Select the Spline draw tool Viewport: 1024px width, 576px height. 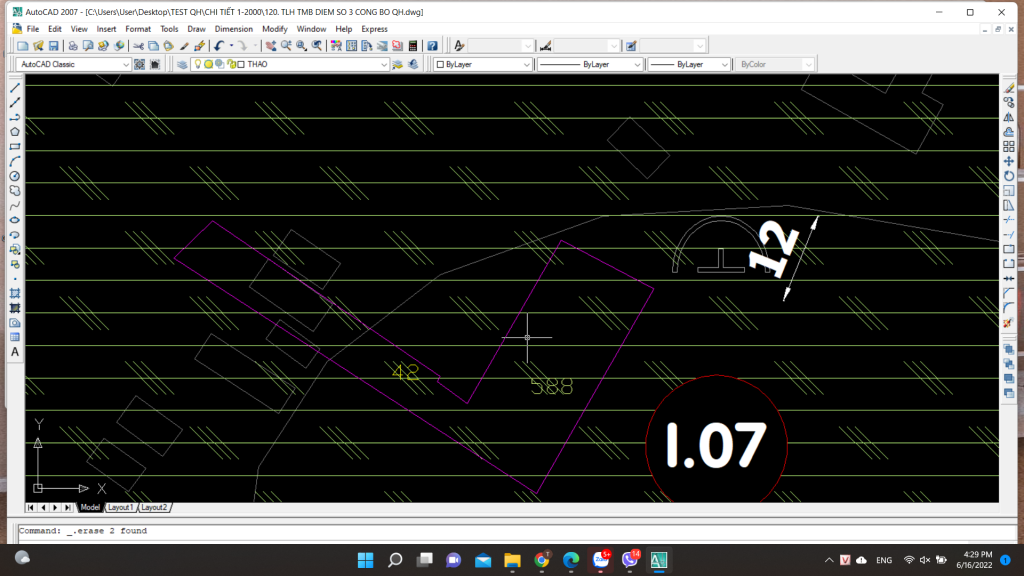[14, 206]
